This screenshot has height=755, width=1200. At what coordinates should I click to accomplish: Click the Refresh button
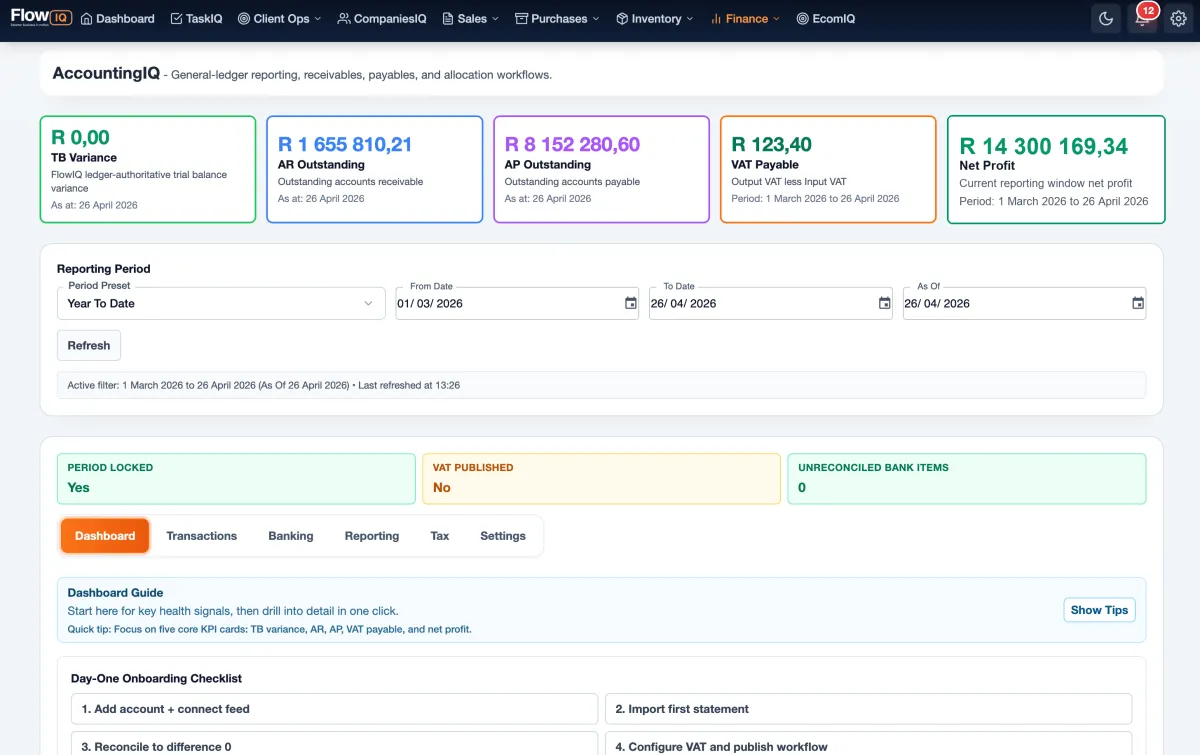(x=89, y=345)
